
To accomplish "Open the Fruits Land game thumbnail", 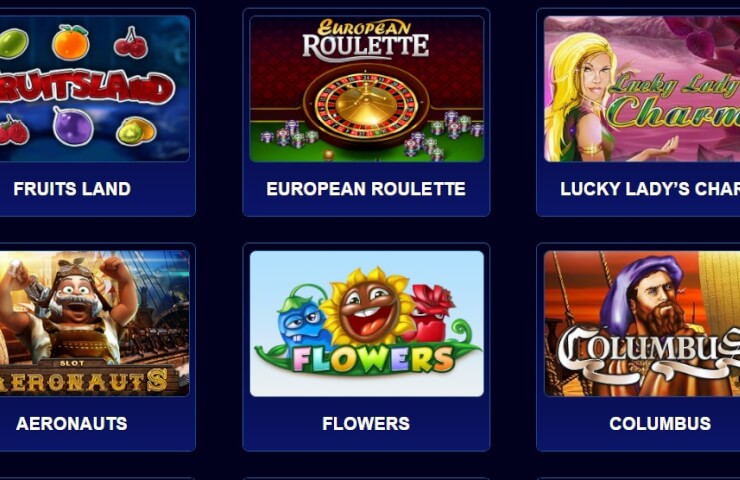I will pos(94,88).
